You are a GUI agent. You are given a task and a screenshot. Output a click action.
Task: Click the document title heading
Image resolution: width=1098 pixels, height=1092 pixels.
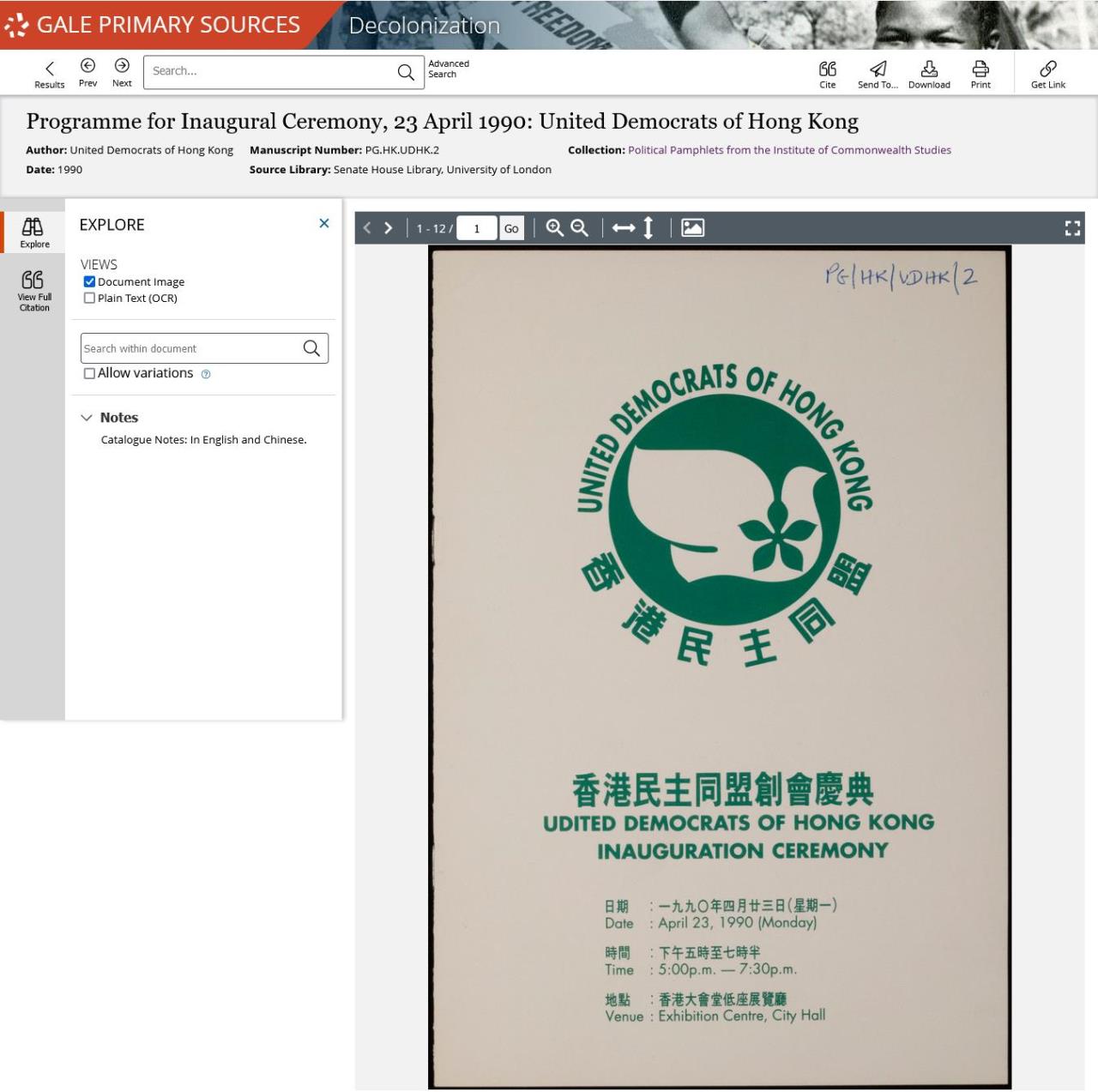point(442,122)
